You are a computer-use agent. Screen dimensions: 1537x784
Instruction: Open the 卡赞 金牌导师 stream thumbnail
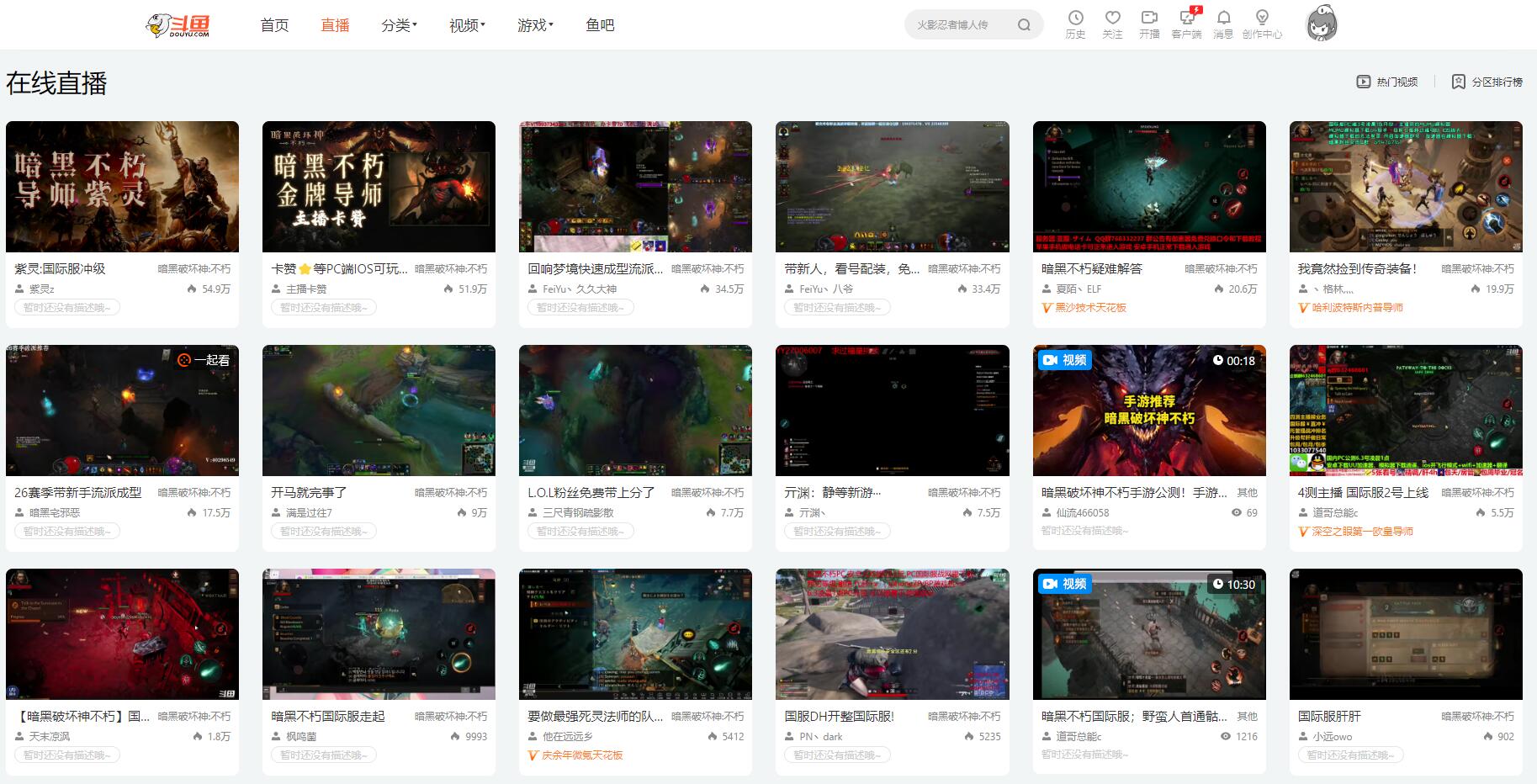coord(379,187)
